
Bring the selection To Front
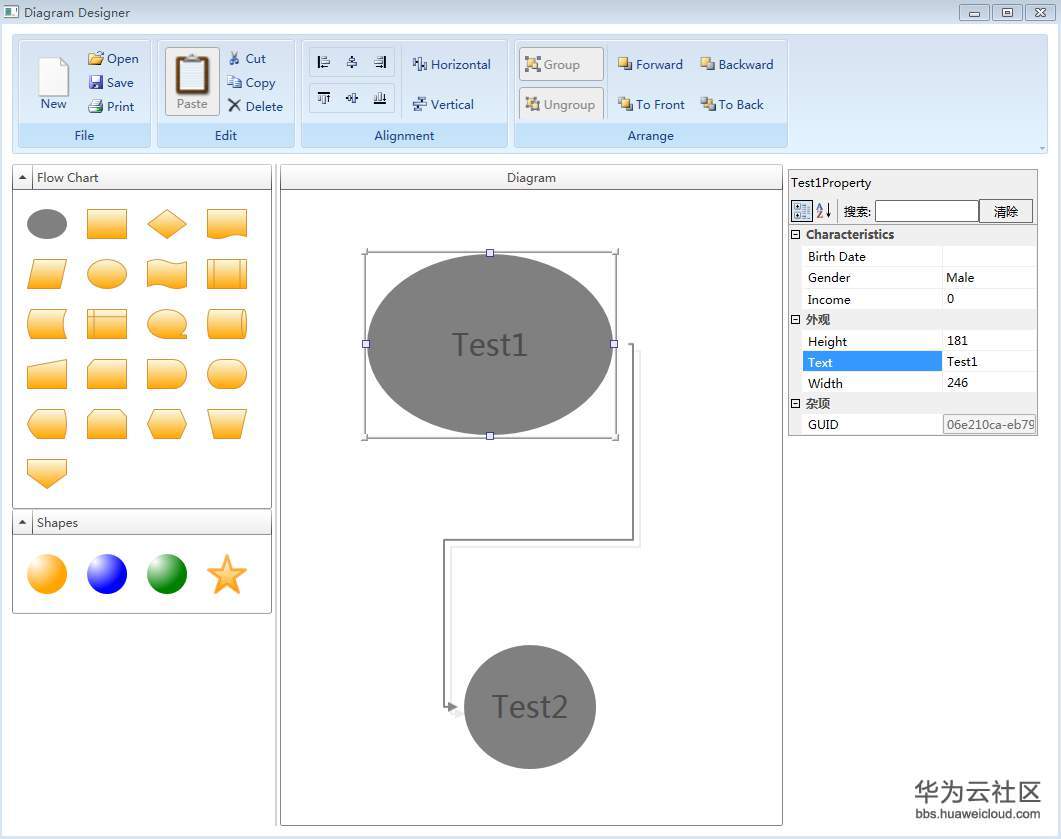point(650,104)
